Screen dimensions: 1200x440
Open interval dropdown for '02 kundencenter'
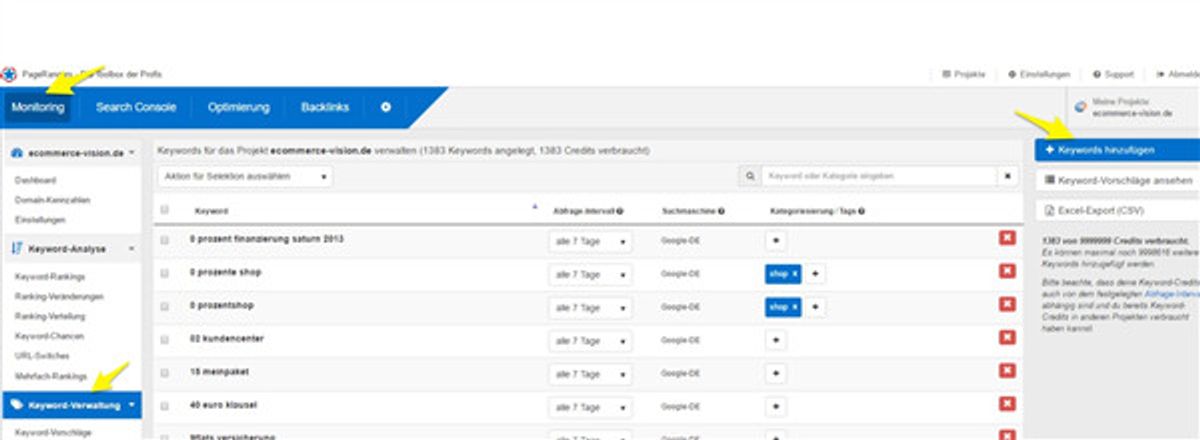click(590, 340)
